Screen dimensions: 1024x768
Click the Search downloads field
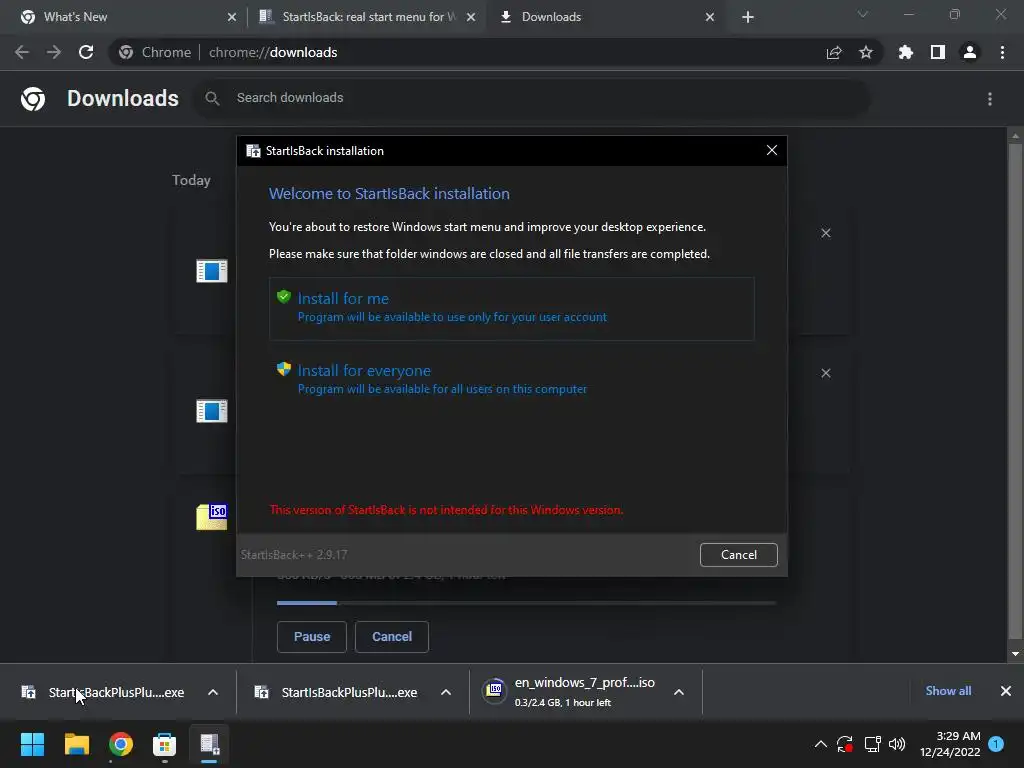tap(532, 98)
